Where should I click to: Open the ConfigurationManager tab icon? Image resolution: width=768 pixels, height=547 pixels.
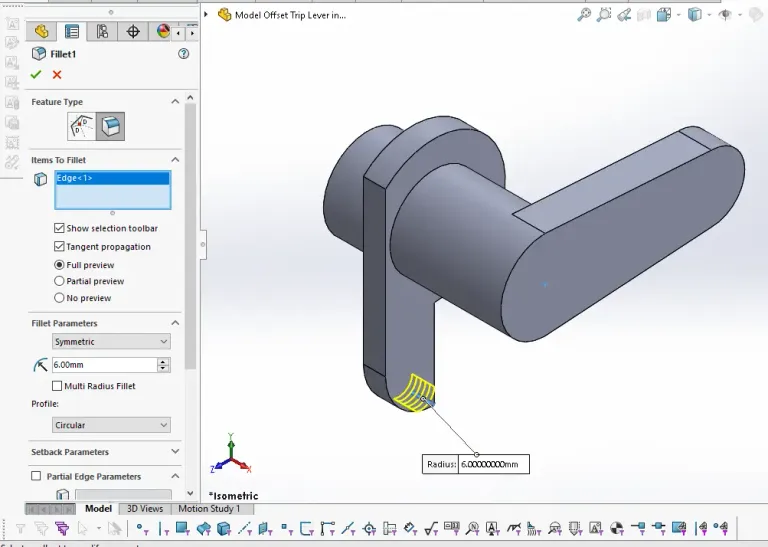point(102,32)
